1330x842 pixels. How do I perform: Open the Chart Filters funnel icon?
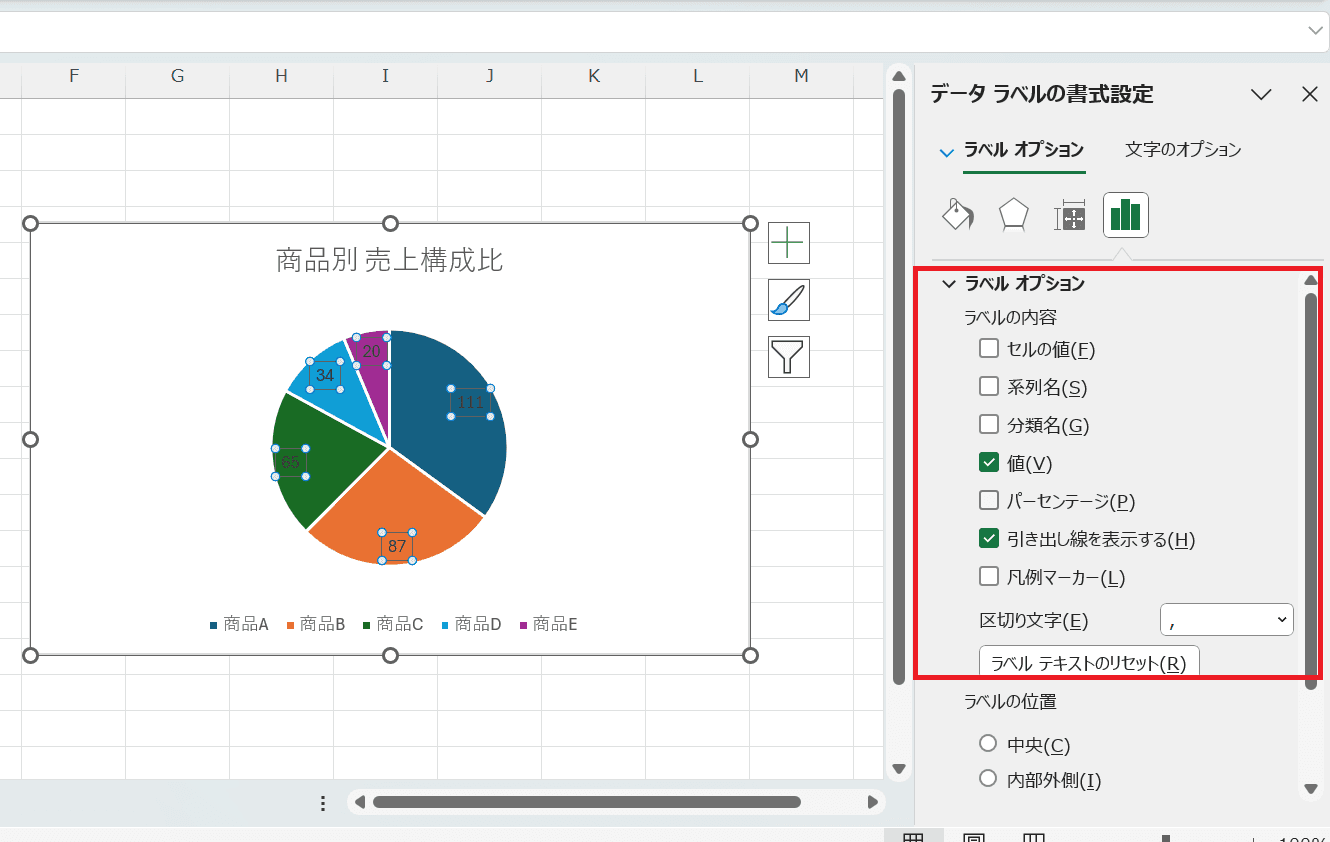[788, 357]
